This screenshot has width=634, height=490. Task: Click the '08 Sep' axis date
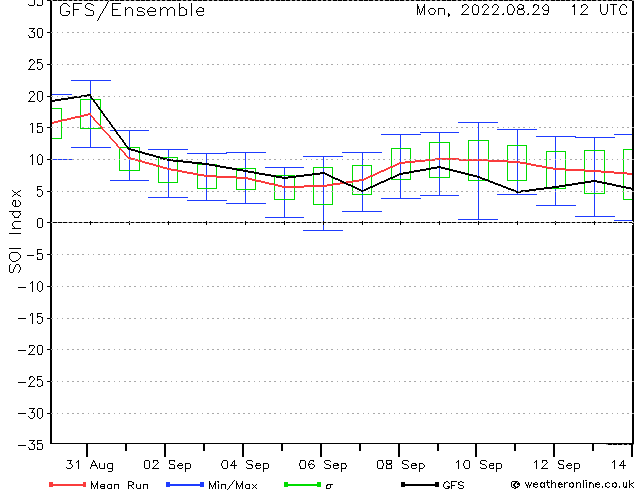coord(401,465)
